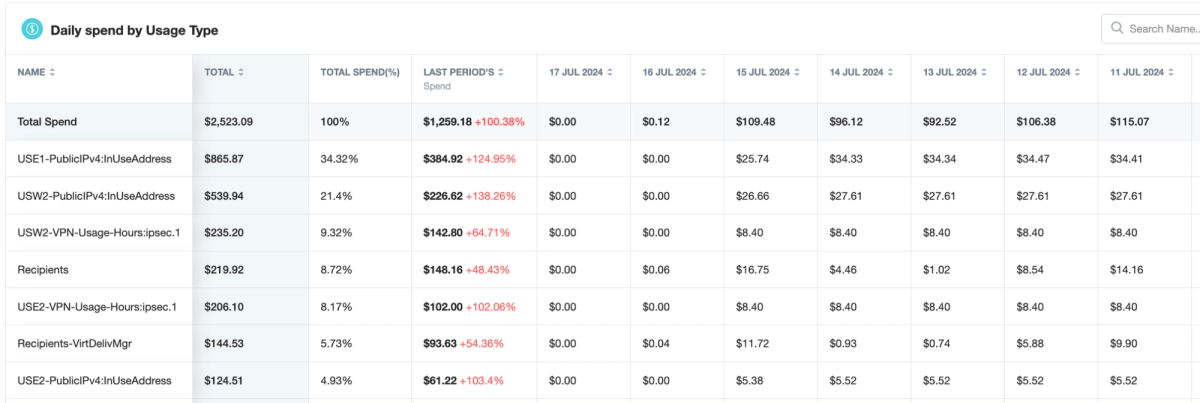Sort by 17 JUL 2024 column arrows
The image size is (1200, 403).
(609, 72)
